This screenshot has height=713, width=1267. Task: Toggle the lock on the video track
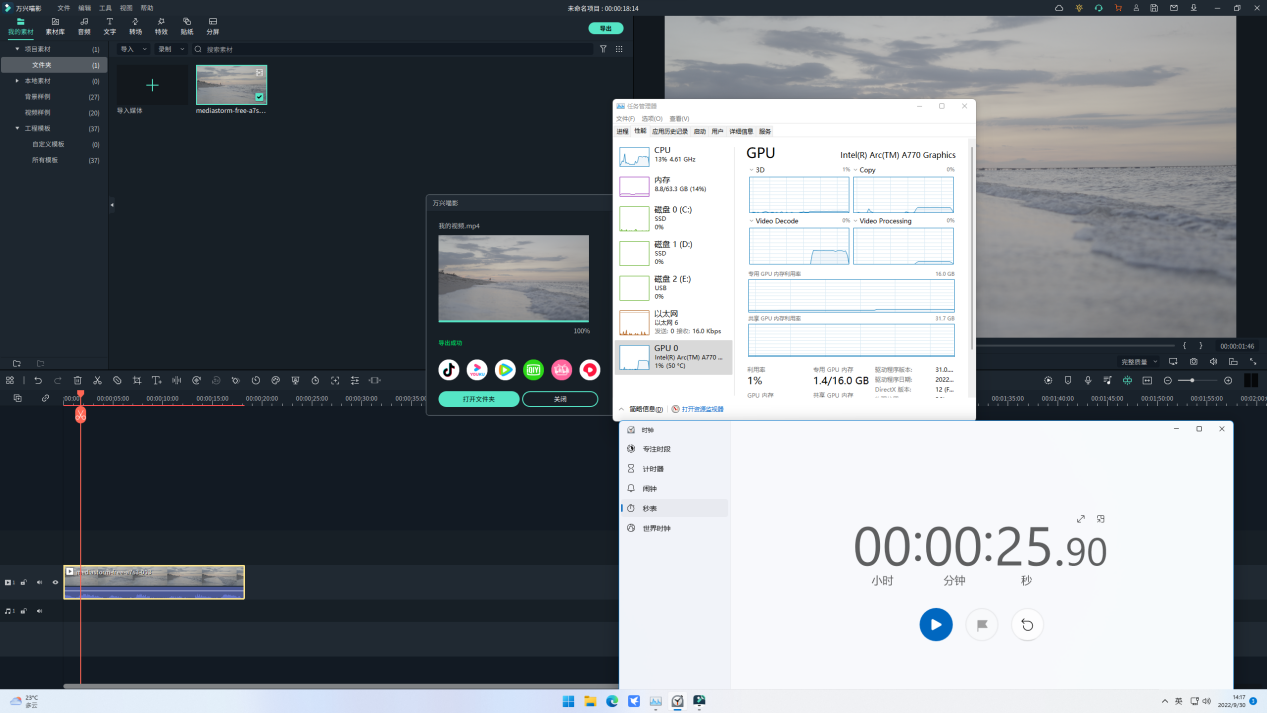tap(24, 582)
